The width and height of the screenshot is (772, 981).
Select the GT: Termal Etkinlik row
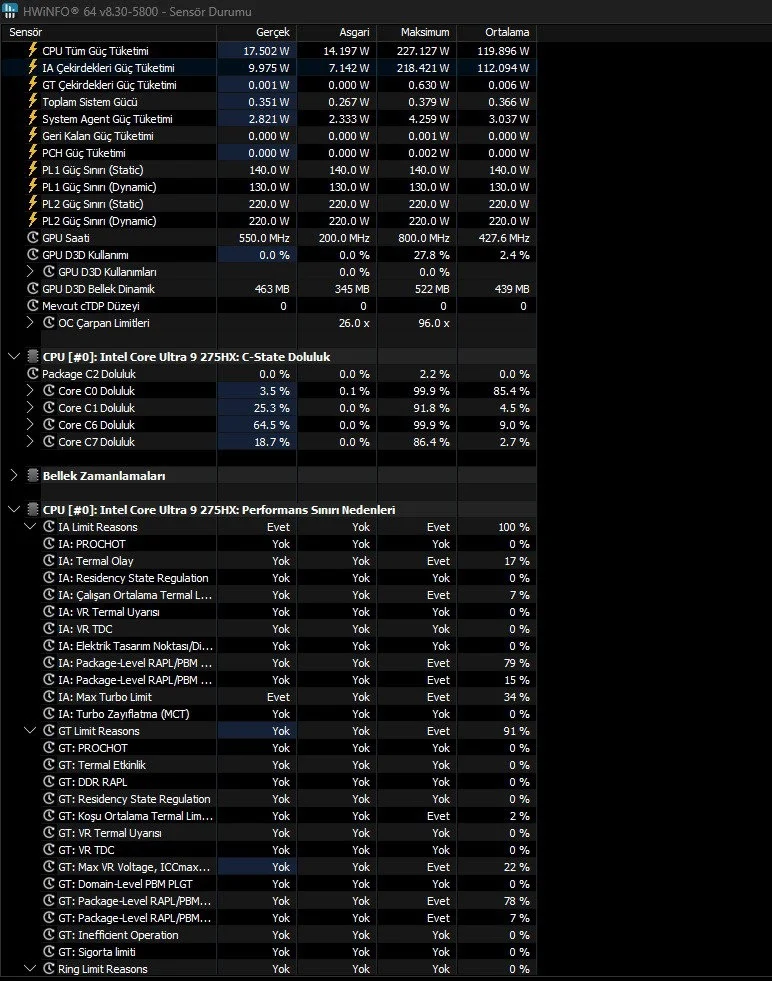(x=270, y=765)
